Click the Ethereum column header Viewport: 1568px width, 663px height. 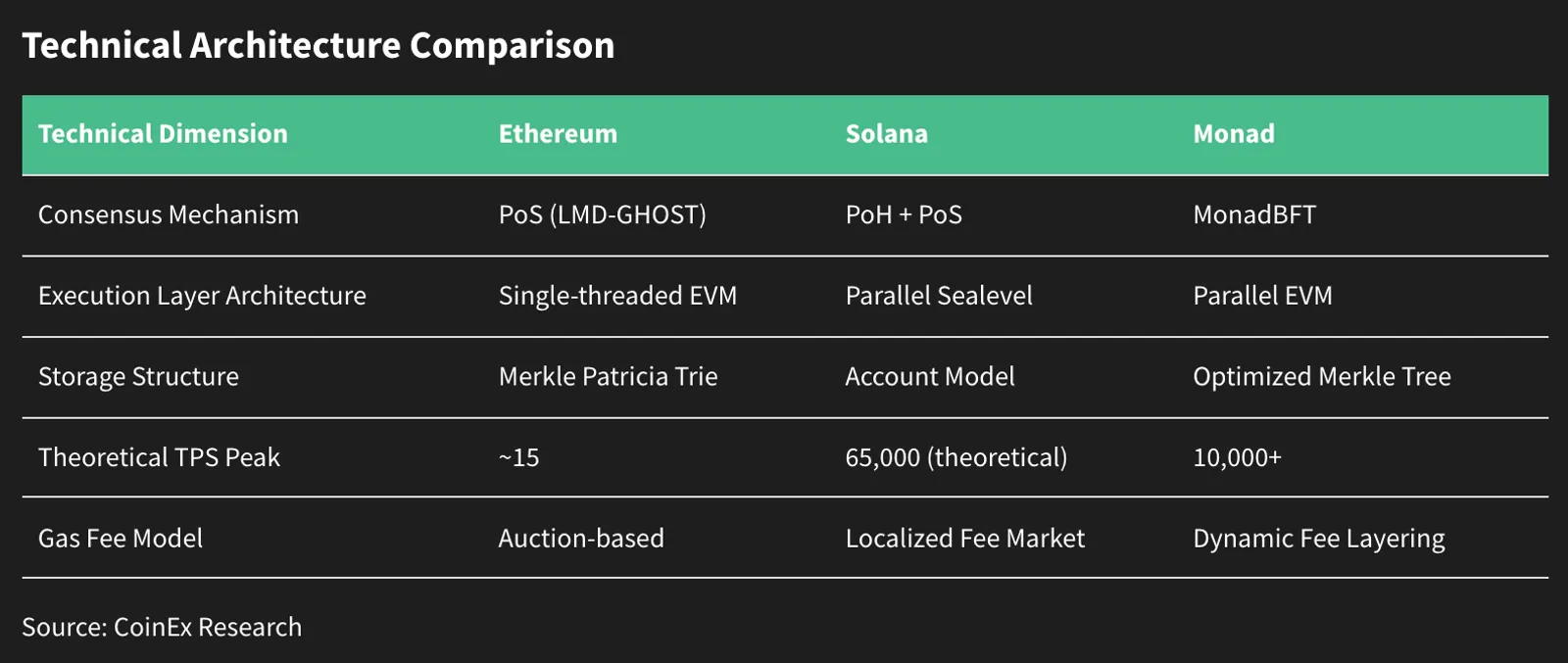pyautogui.click(x=558, y=134)
